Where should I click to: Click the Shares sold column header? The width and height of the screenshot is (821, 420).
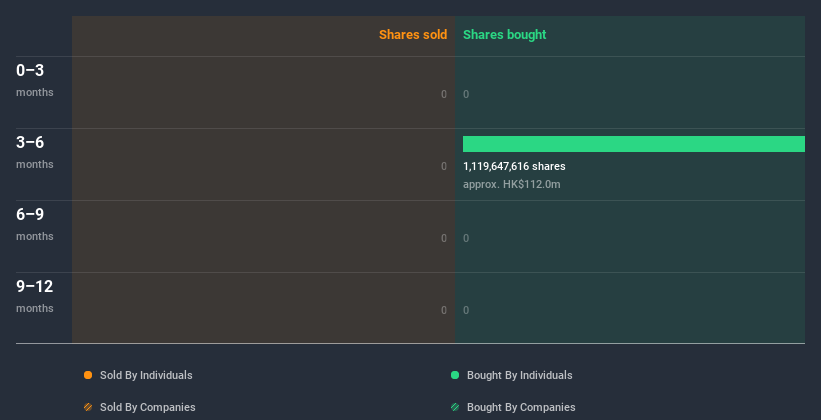pyautogui.click(x=413, y=35)
